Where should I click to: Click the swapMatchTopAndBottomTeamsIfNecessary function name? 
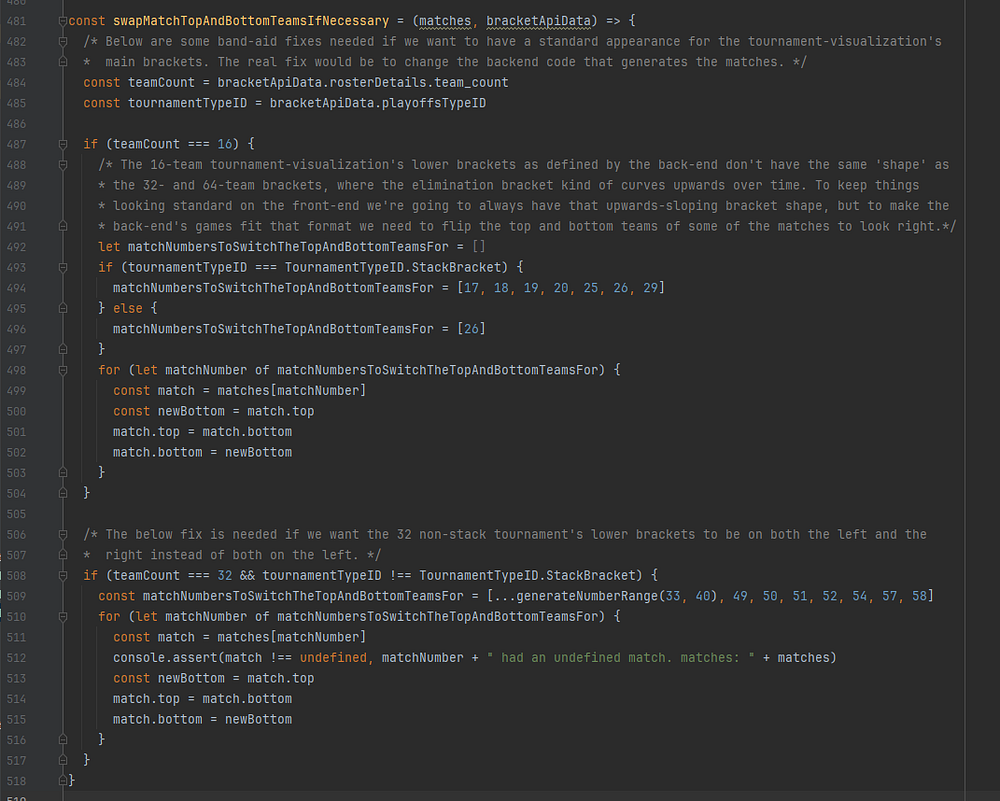click(x=251, y=21)
